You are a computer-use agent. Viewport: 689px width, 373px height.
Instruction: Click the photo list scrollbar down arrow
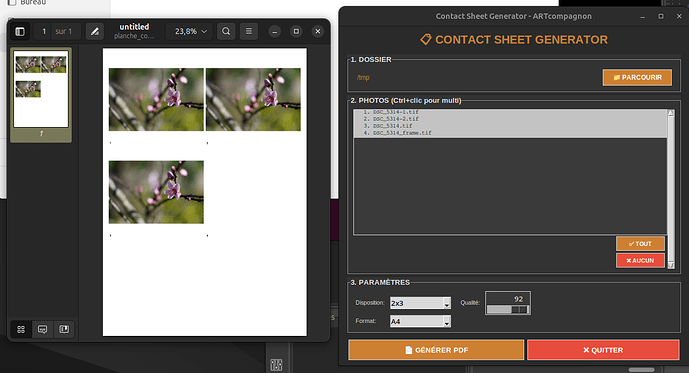point(671,265)
